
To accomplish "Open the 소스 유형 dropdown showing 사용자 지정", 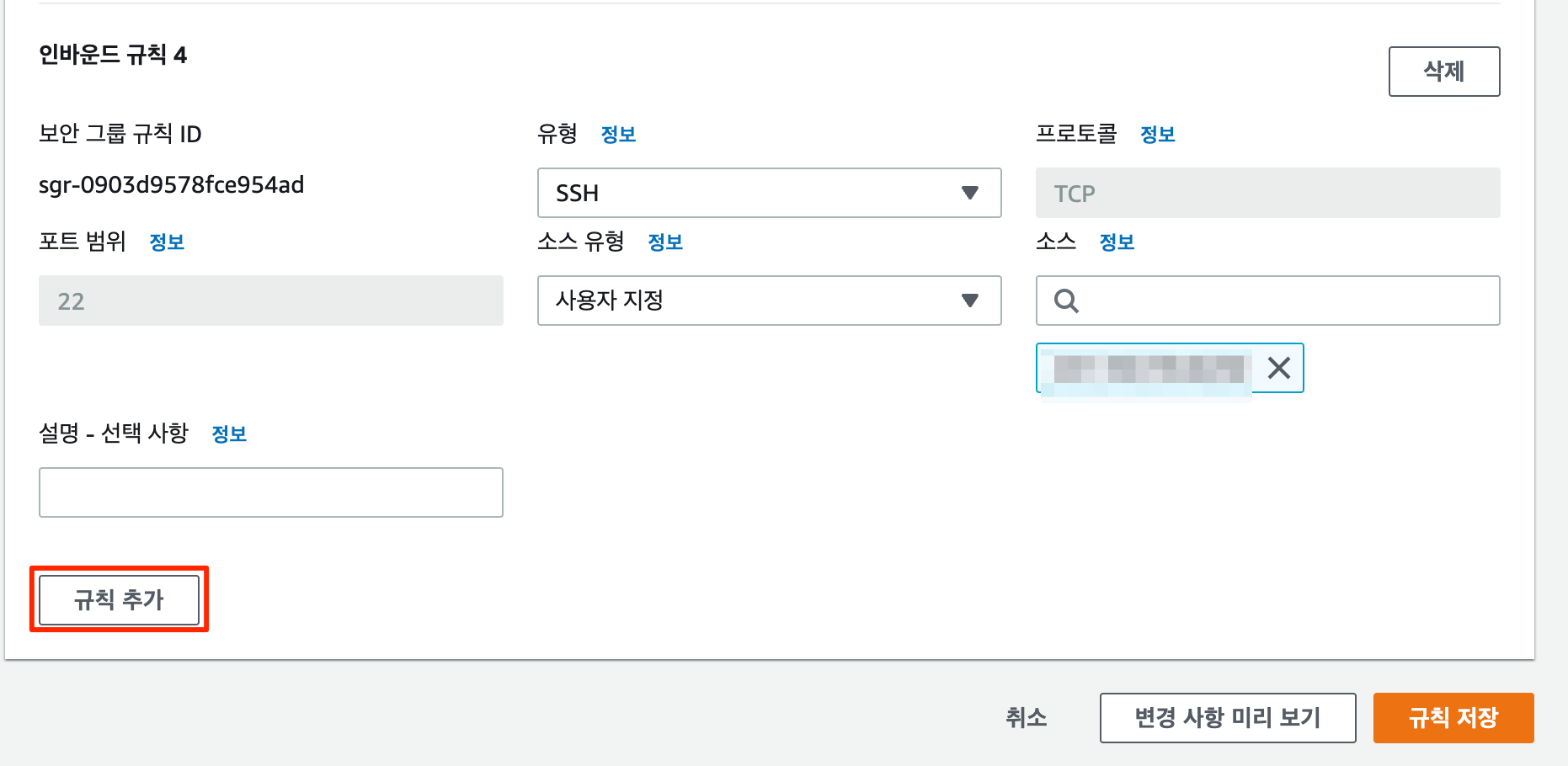I will 769,301.
